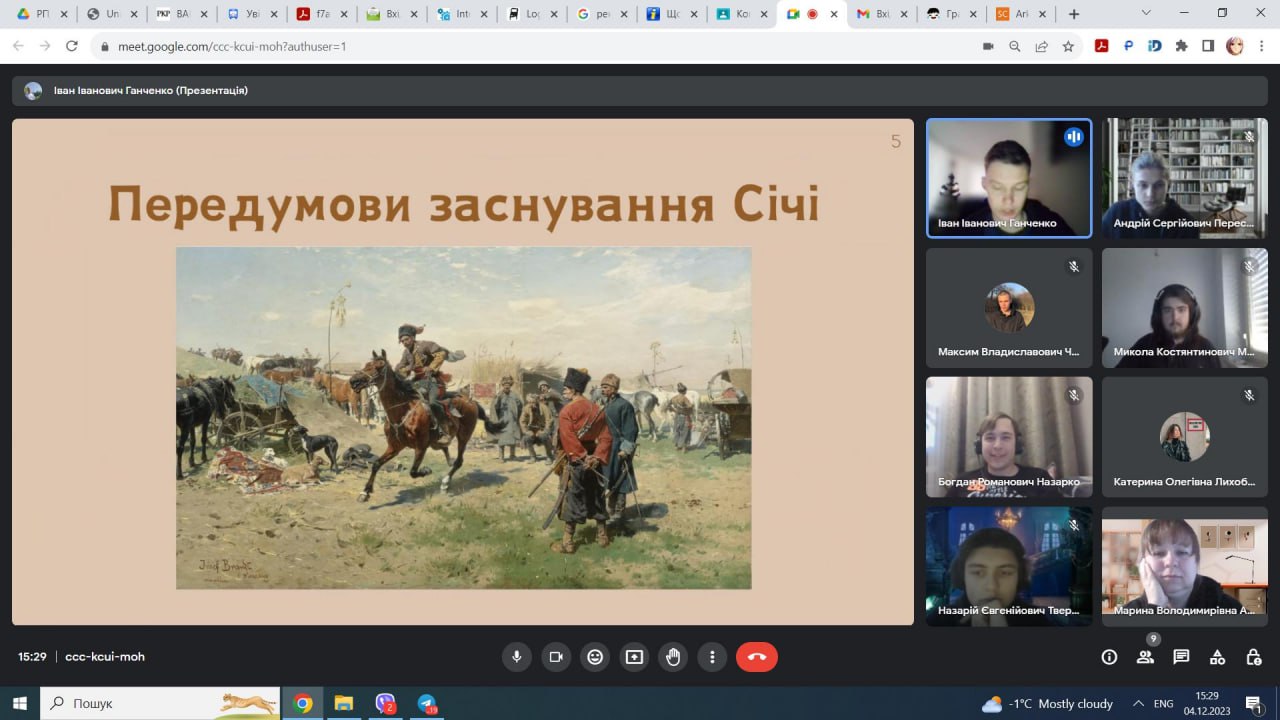
Task: Open the Chrome extensions puzzle menu
Action: coord(1181,46)
